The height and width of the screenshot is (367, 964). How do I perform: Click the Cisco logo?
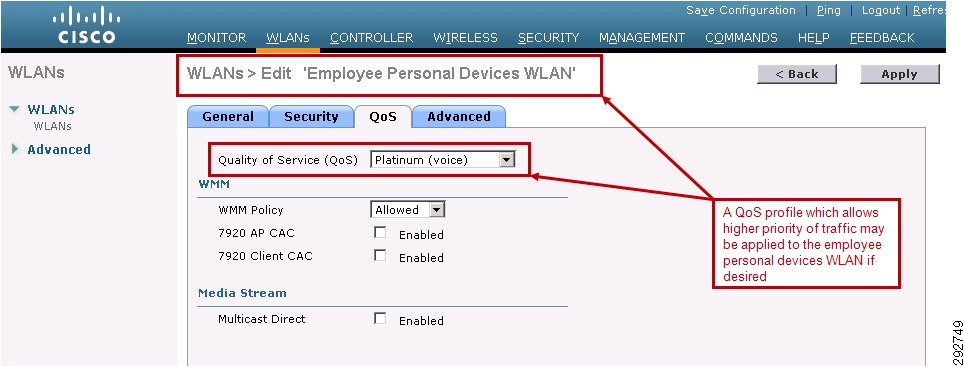(x=87, y=25)
